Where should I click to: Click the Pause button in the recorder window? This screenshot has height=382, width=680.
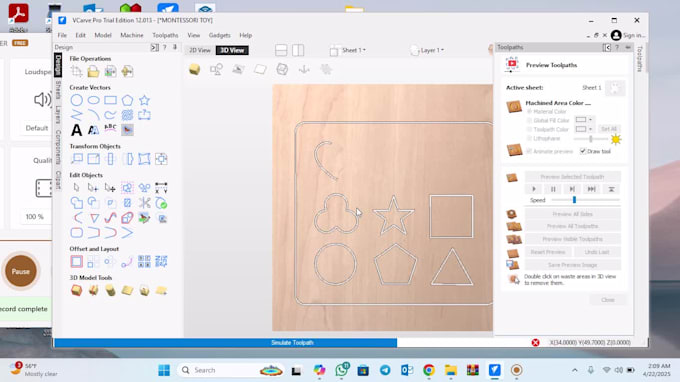(21, 271)
